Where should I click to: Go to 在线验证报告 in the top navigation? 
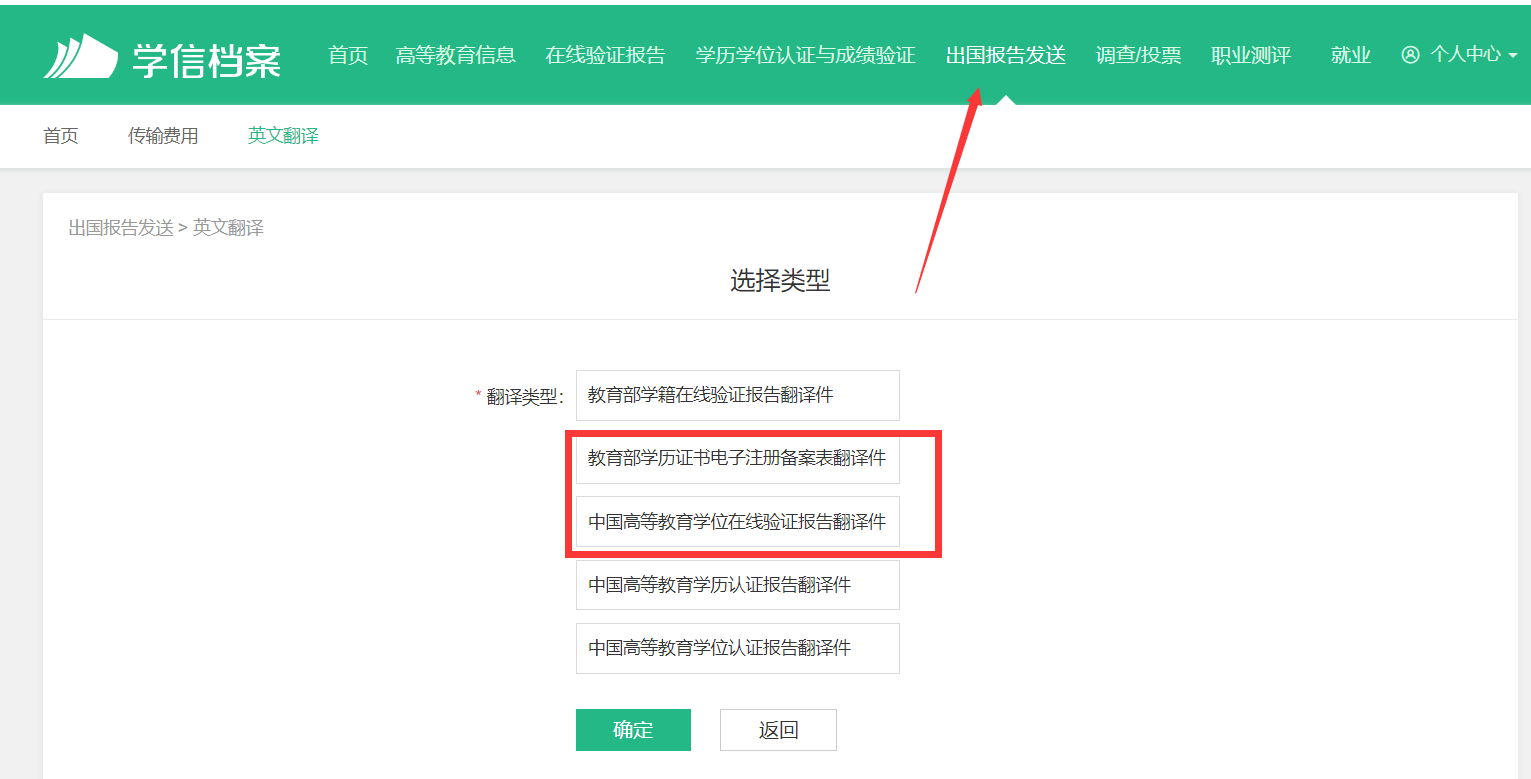click(x=605, y=55)
